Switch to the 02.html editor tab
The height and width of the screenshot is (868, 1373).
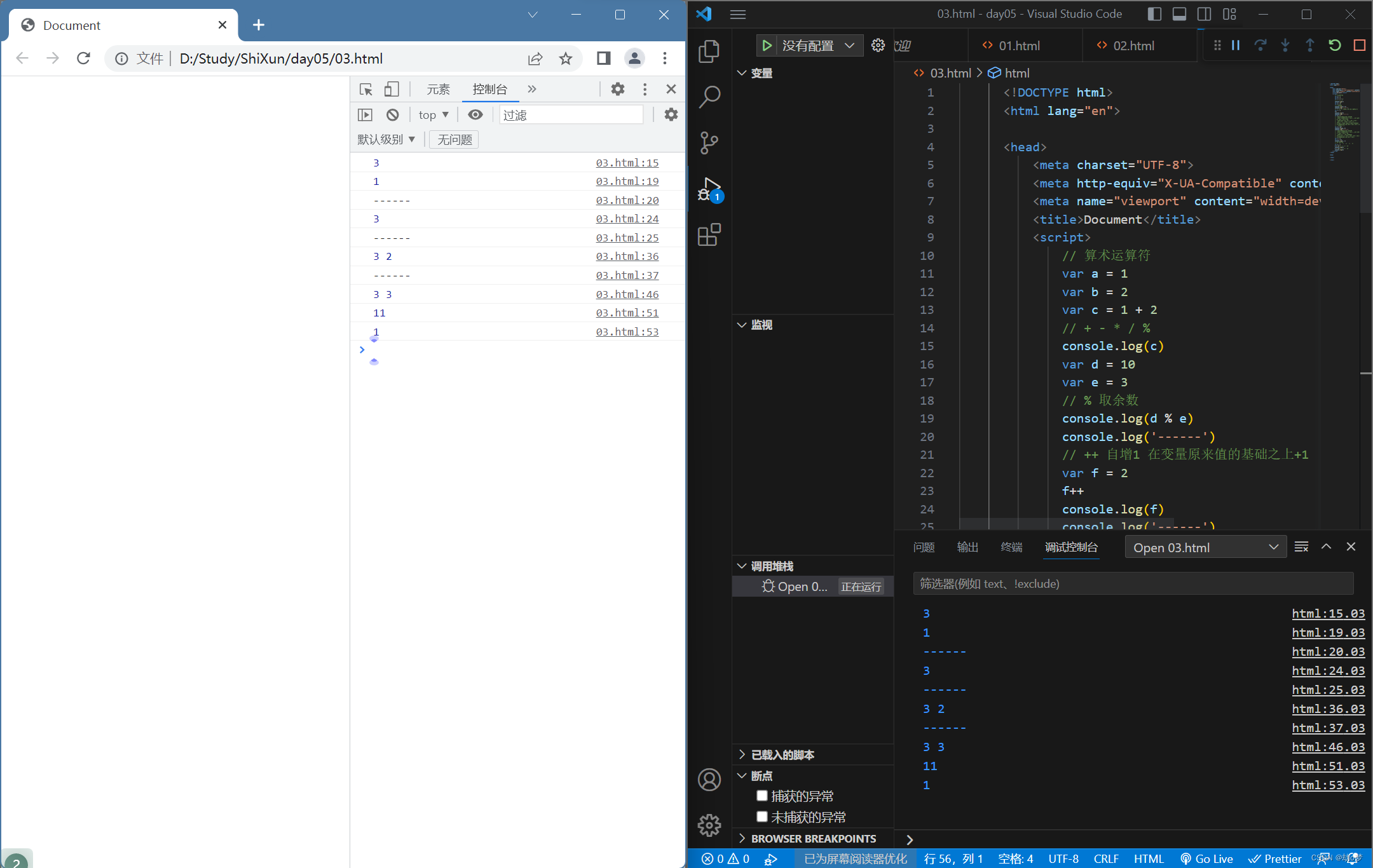tap(1133, 46)
